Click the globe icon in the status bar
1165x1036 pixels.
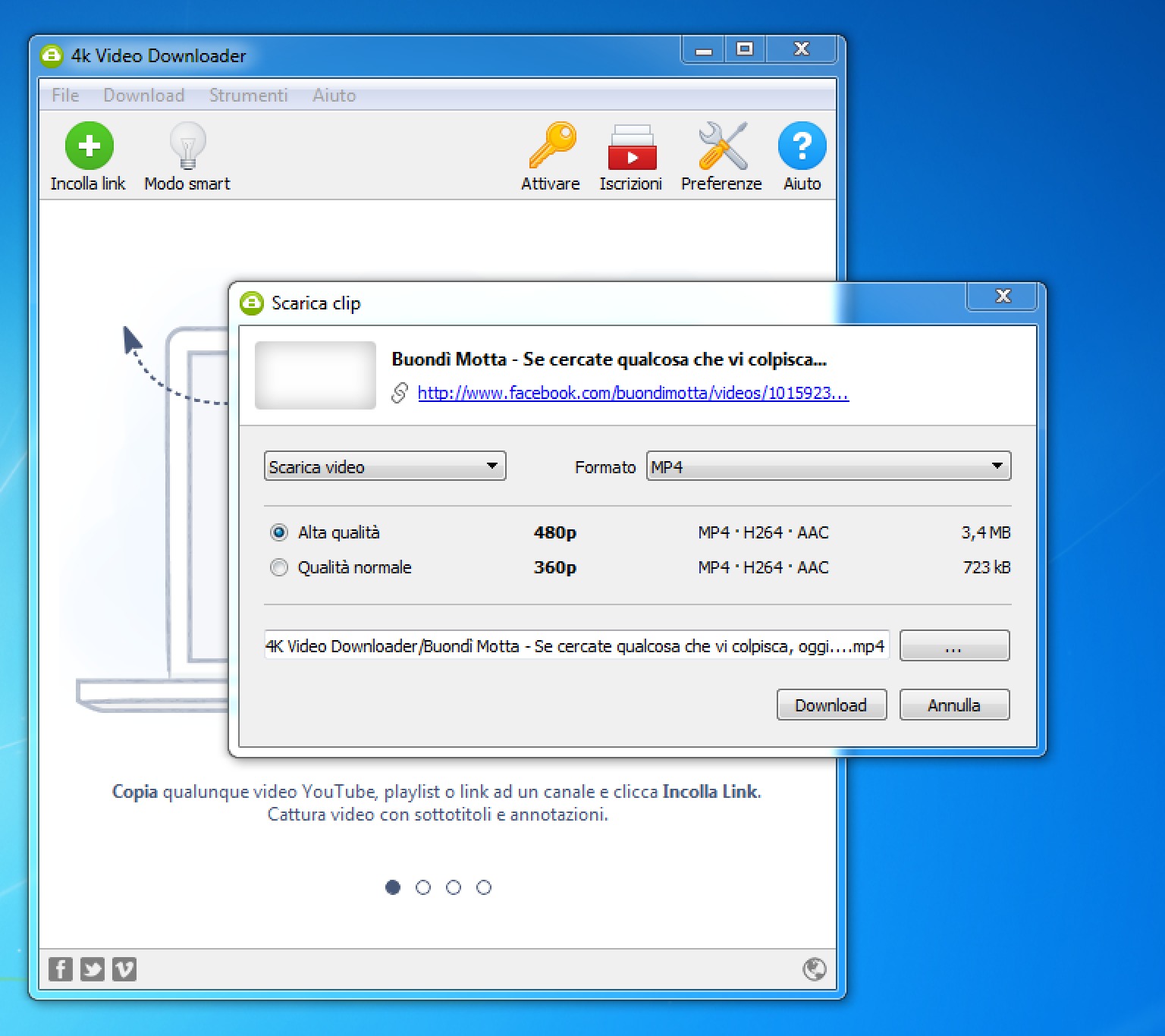pos(815,969)
